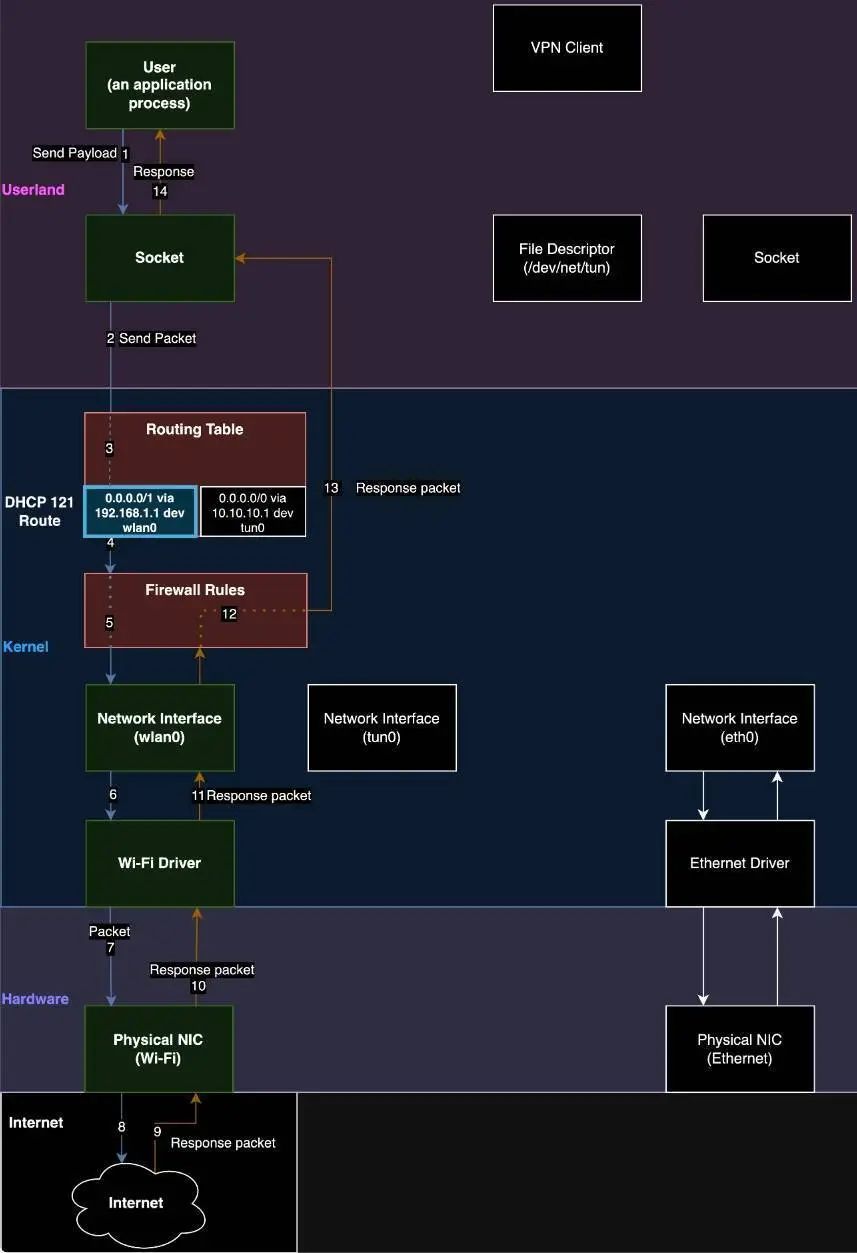The width and height of the screenshot is (857, 1253).
Task: Select the "2 Send Packet" step label
Action: [152, 338]
